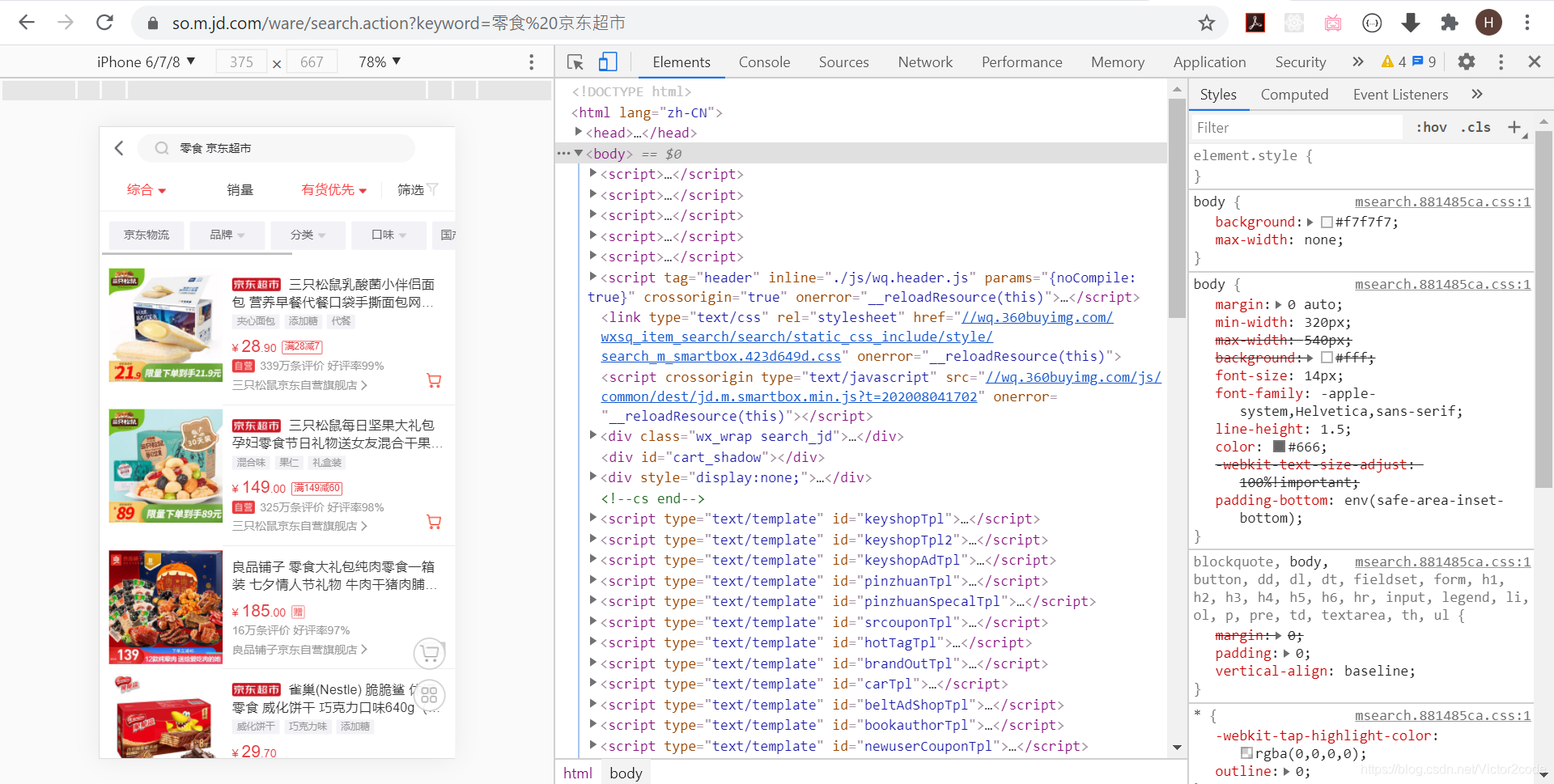
Task: Go back with the browser back arrow
Action: point(27,23)
